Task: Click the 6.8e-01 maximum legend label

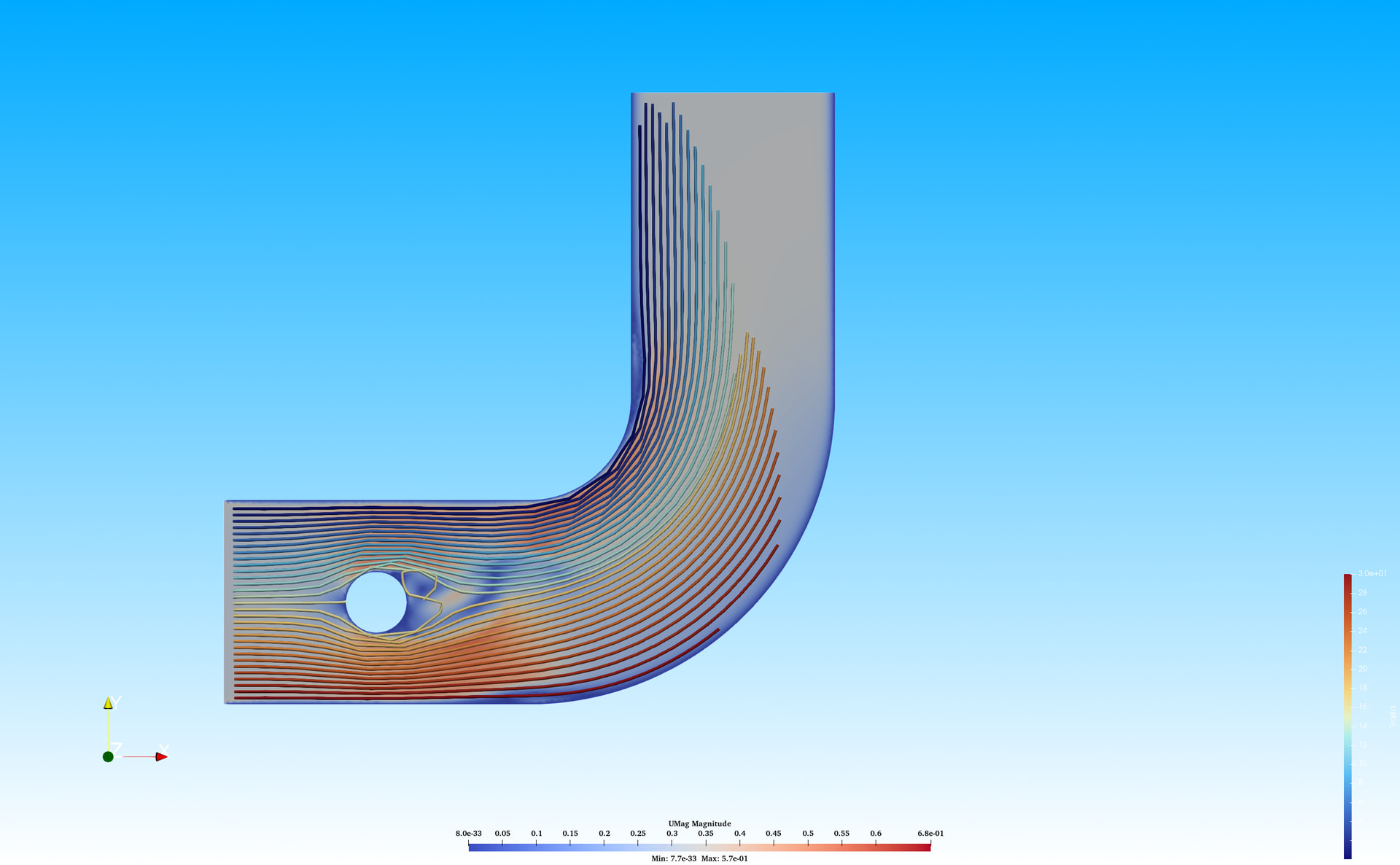Action: tap(930, 833)
